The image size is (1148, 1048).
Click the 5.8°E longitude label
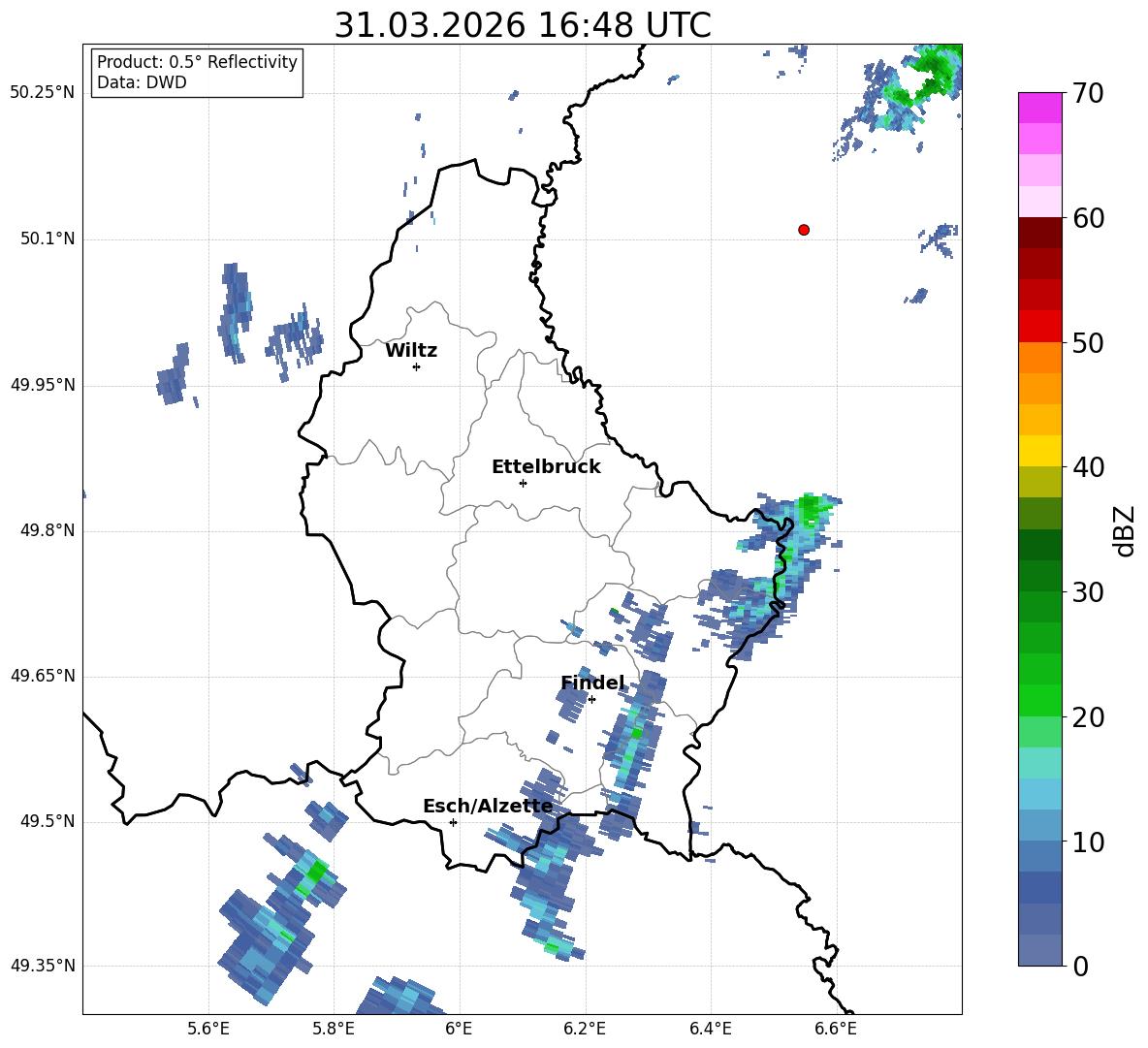tap(334, 1029)
